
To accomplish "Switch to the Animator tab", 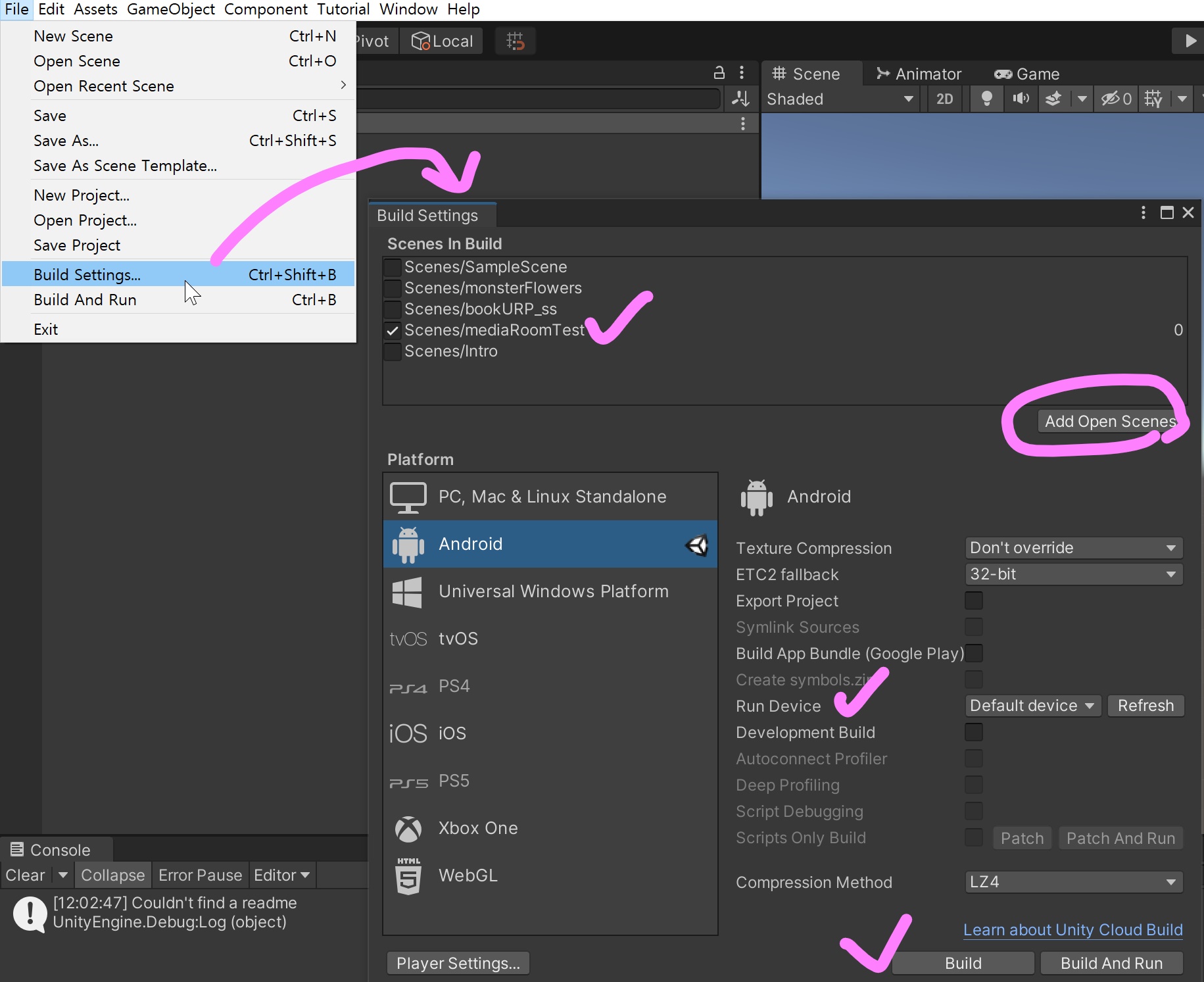I will coord(919,74).
